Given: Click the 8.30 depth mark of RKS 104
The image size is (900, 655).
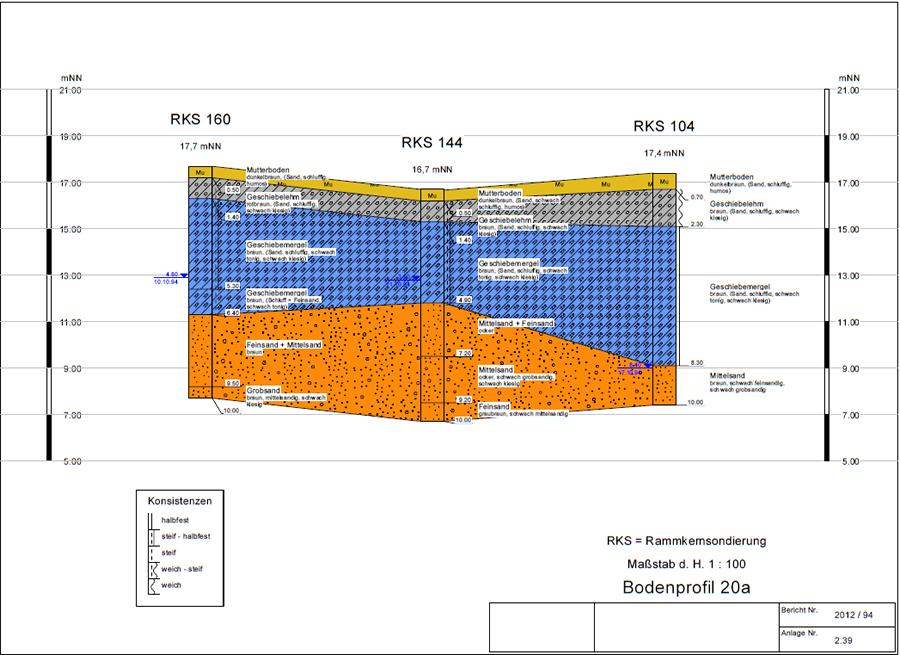Looking at the screenshot, I should 697,363.
